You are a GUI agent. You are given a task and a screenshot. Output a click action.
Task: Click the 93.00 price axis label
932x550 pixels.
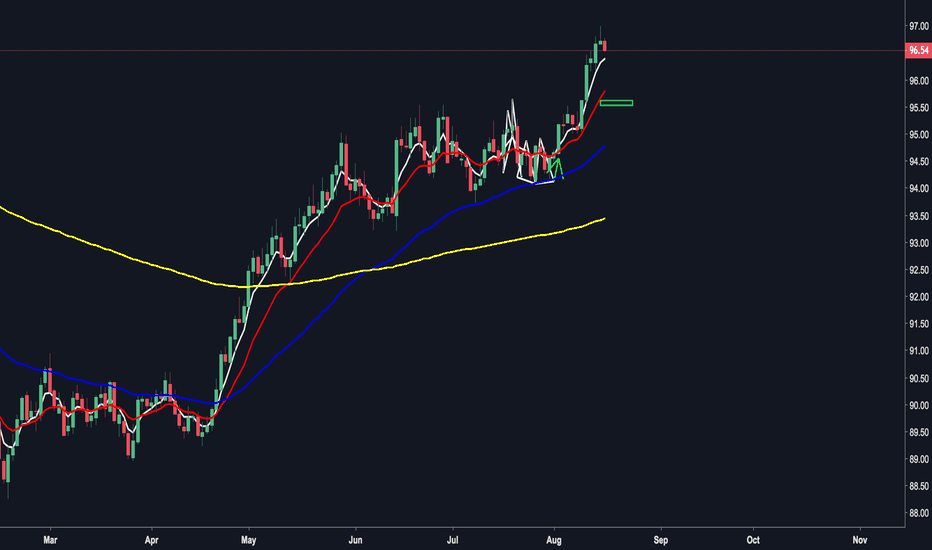(919, 243)
